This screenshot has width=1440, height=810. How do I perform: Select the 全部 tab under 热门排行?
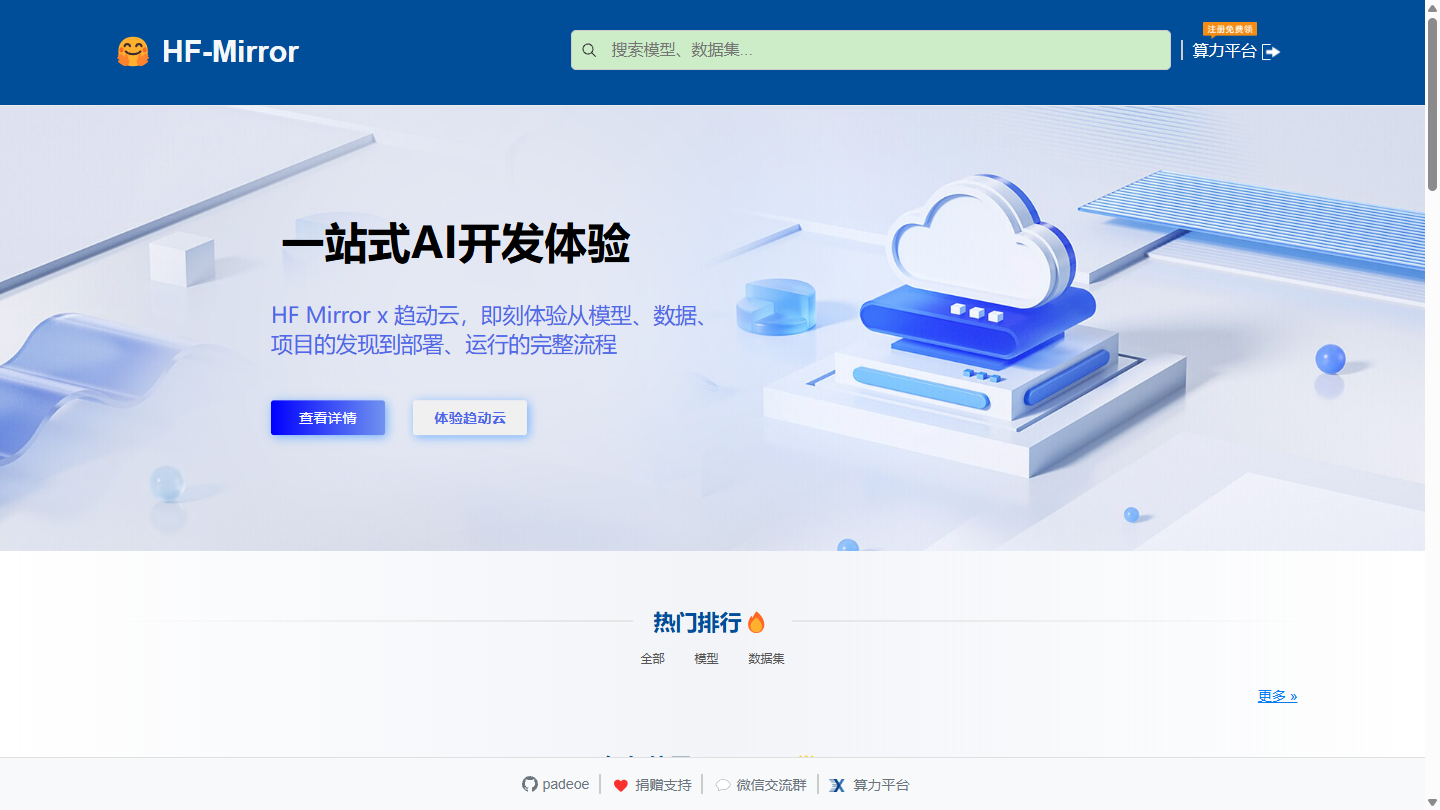pyautogui.click(x=652, y=659)
